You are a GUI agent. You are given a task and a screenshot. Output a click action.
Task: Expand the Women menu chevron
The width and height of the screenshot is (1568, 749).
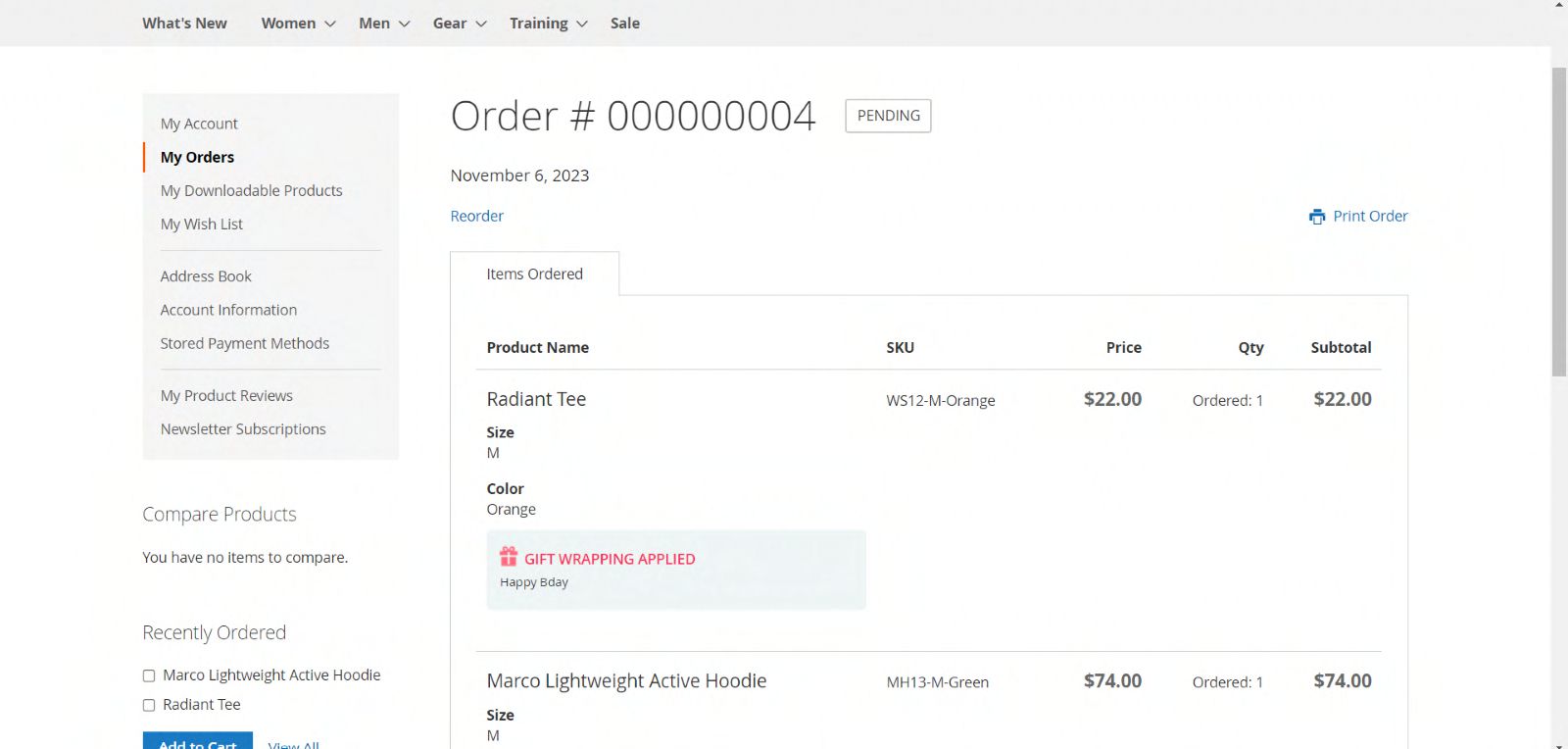(x=330, y=24)
